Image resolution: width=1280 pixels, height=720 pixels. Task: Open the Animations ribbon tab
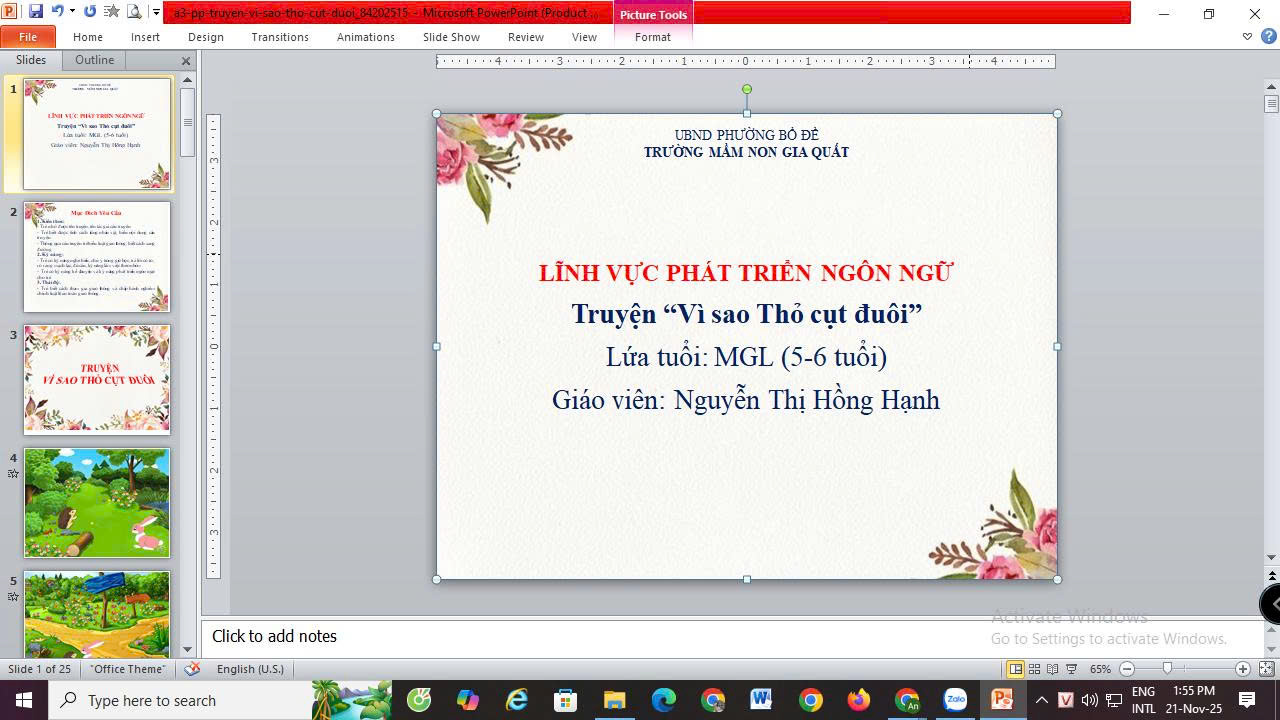click(x=365, y=37)
